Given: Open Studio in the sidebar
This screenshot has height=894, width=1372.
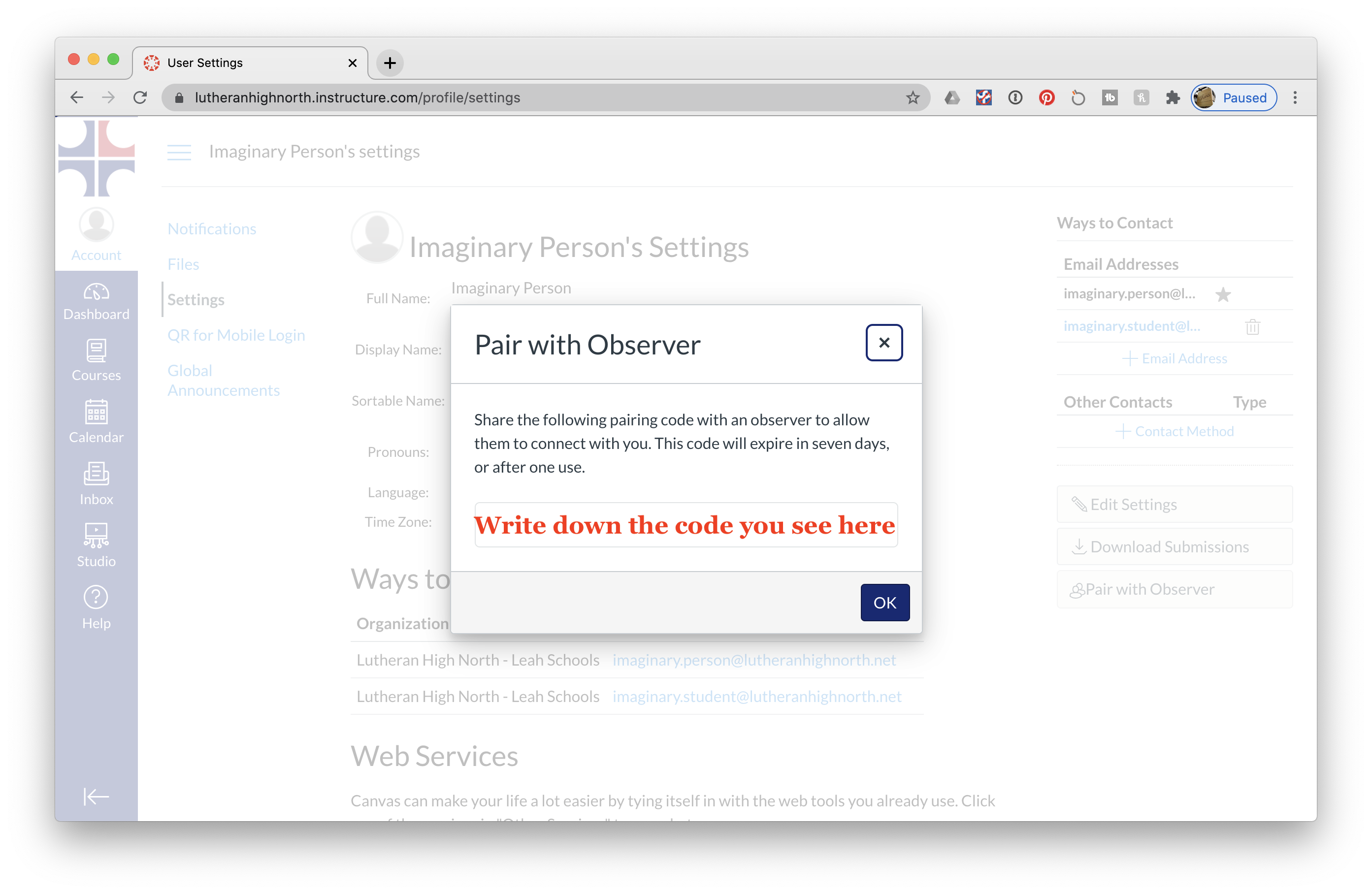Looking at the screenshot, I should (x=96, y=545).
